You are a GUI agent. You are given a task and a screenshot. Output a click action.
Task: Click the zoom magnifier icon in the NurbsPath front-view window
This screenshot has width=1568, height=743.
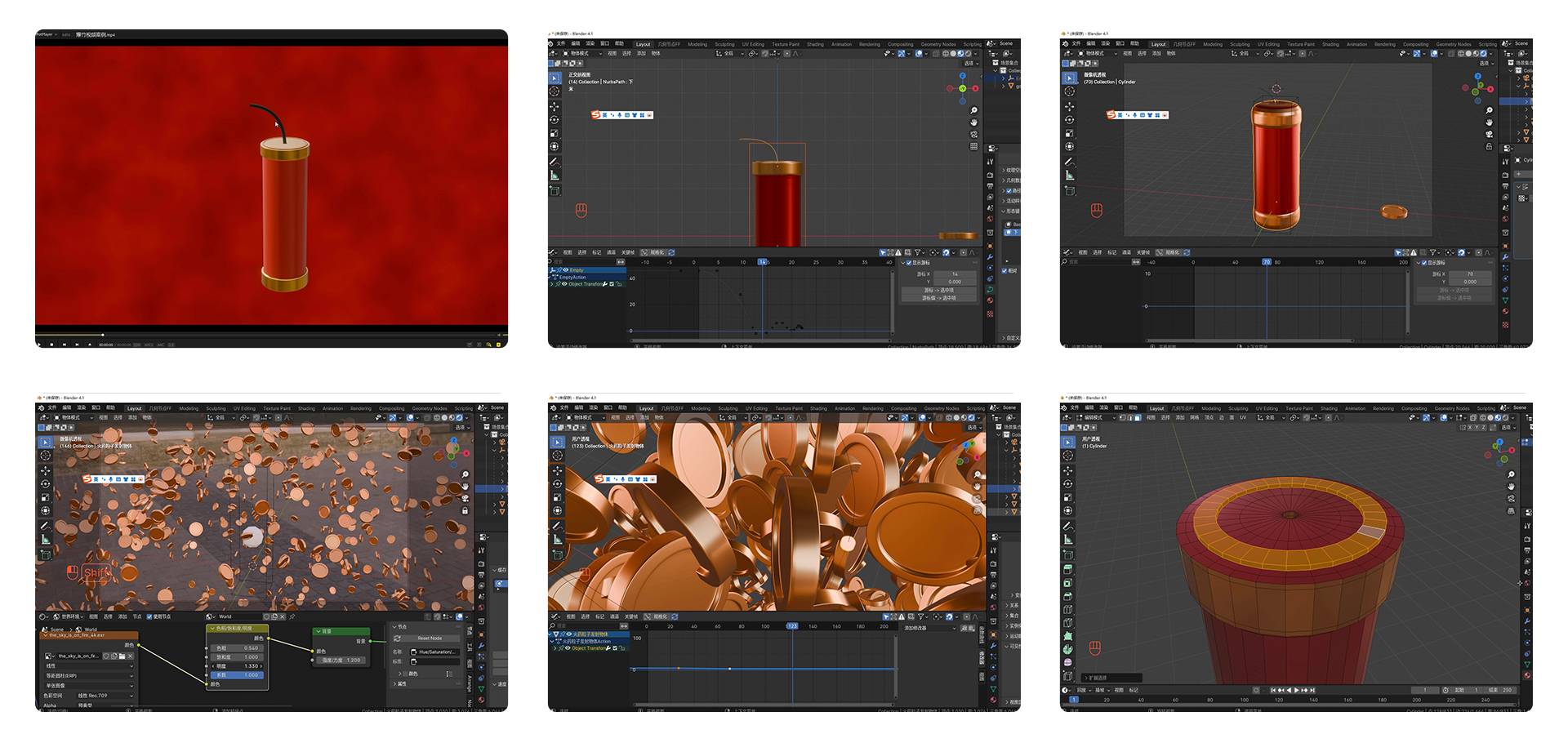(973, 109)
